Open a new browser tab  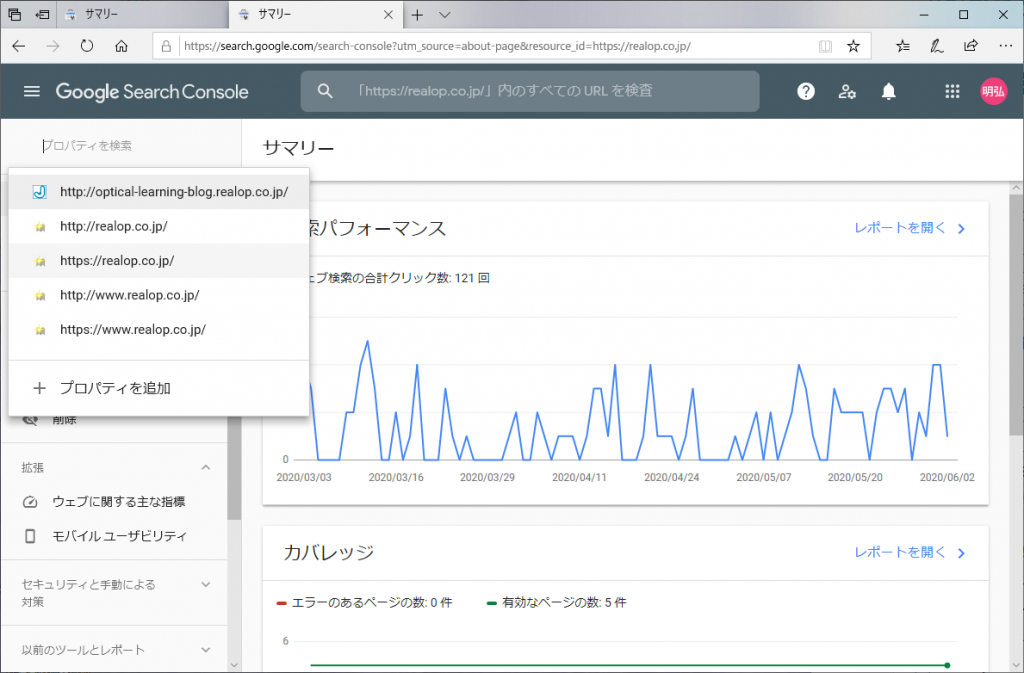[417, 14]
